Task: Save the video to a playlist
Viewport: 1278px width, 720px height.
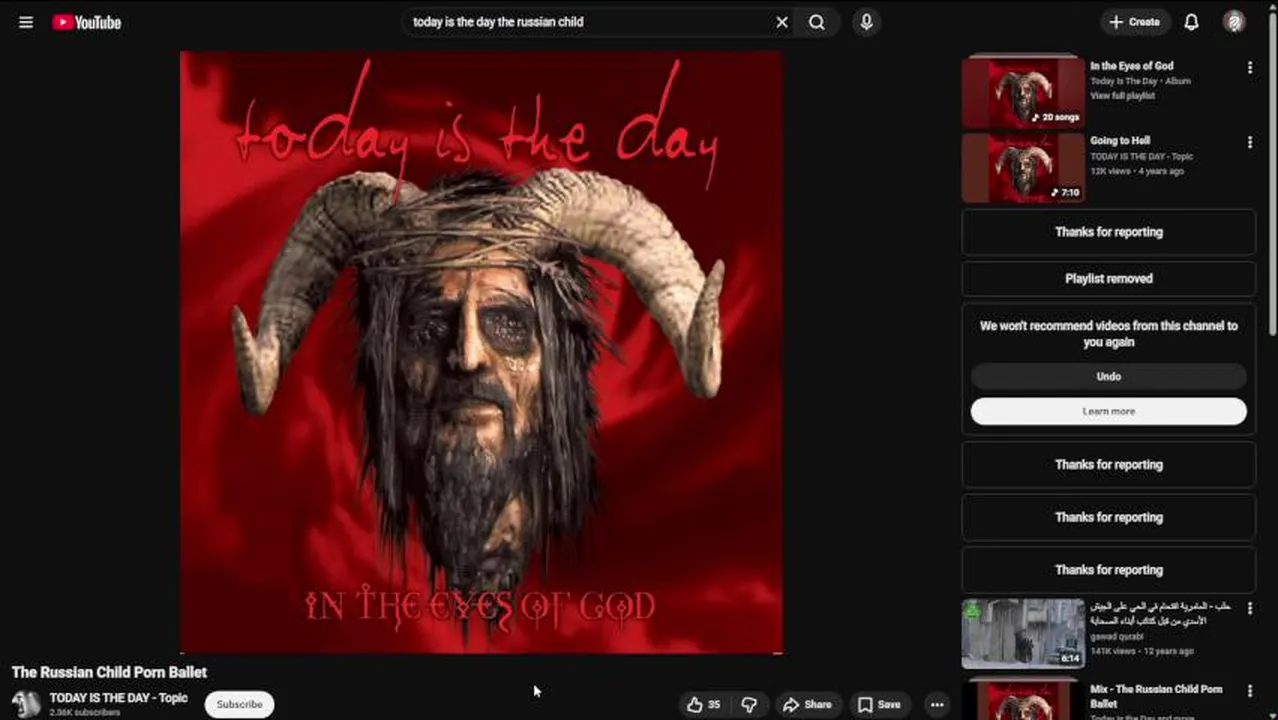Action: point(879,705)
